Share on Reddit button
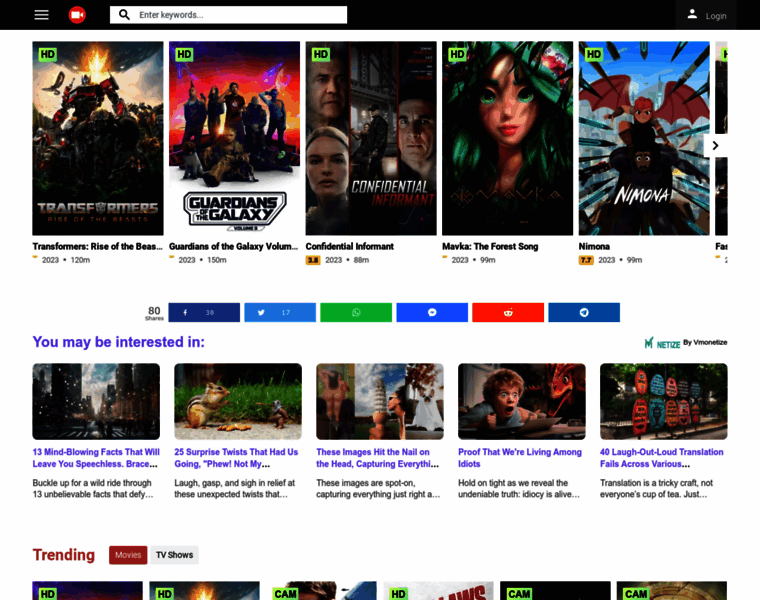 tap(508, 313)
